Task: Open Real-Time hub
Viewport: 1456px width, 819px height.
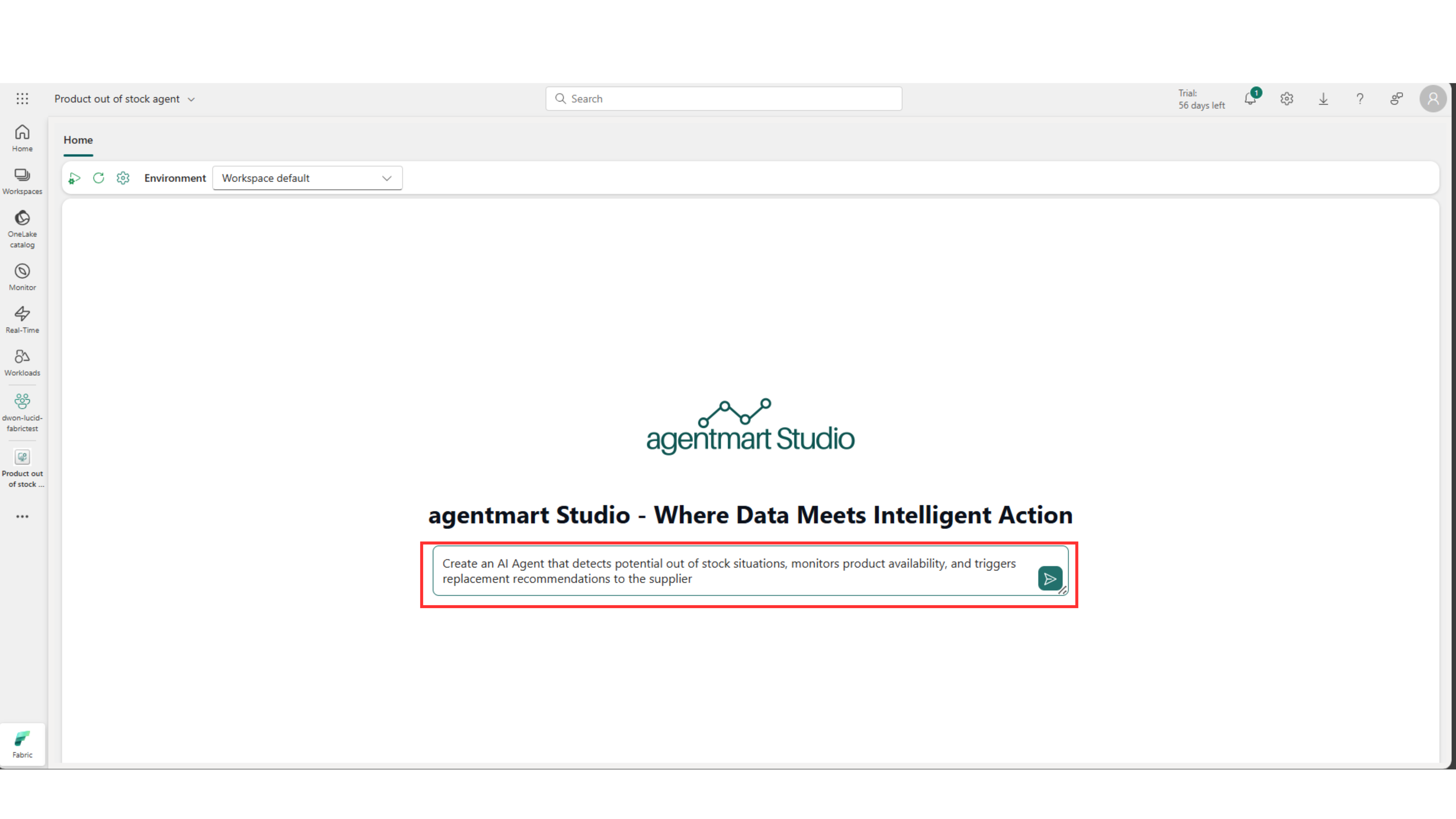Action: (x=22, y=319)
